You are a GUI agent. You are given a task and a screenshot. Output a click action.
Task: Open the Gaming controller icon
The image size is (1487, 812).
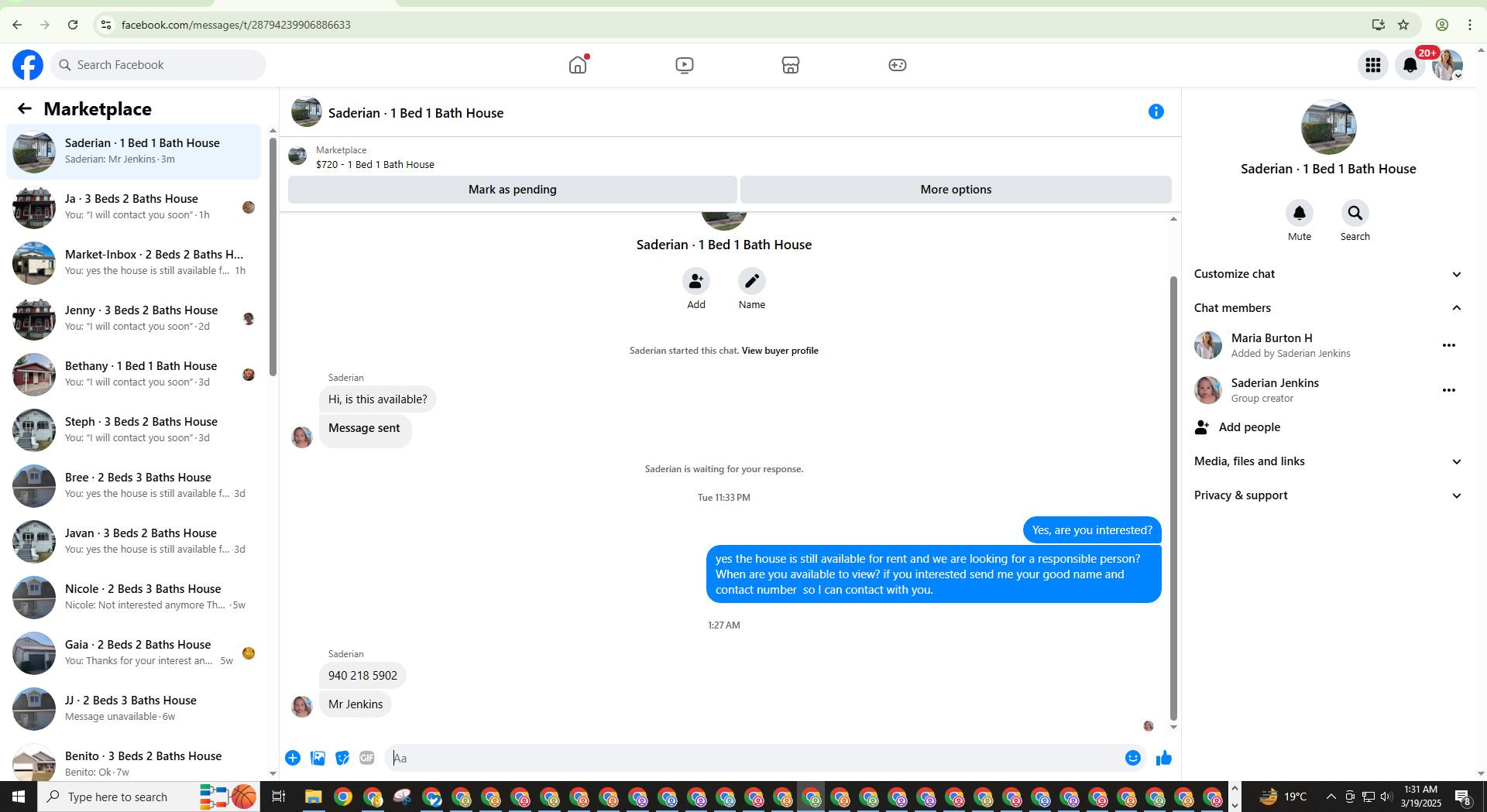tap(897, 65)
